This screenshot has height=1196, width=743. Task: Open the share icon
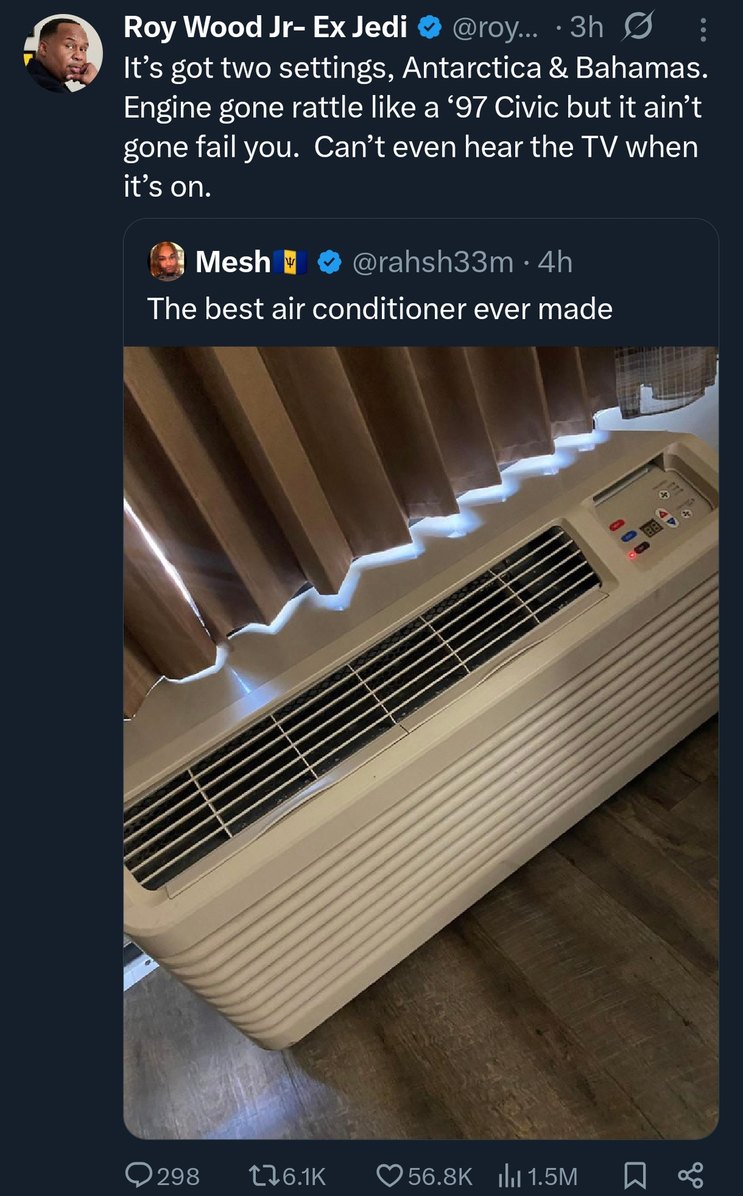click(x=690, y=1175)
